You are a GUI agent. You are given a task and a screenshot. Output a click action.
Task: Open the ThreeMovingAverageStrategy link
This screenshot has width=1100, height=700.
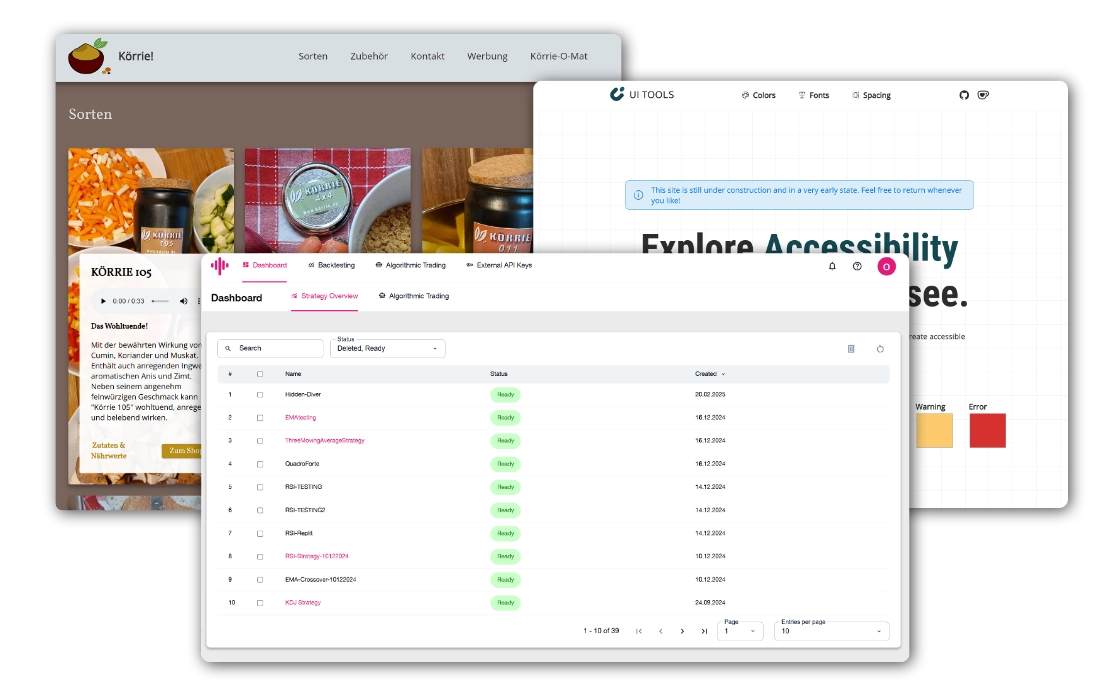coord(324,440)
